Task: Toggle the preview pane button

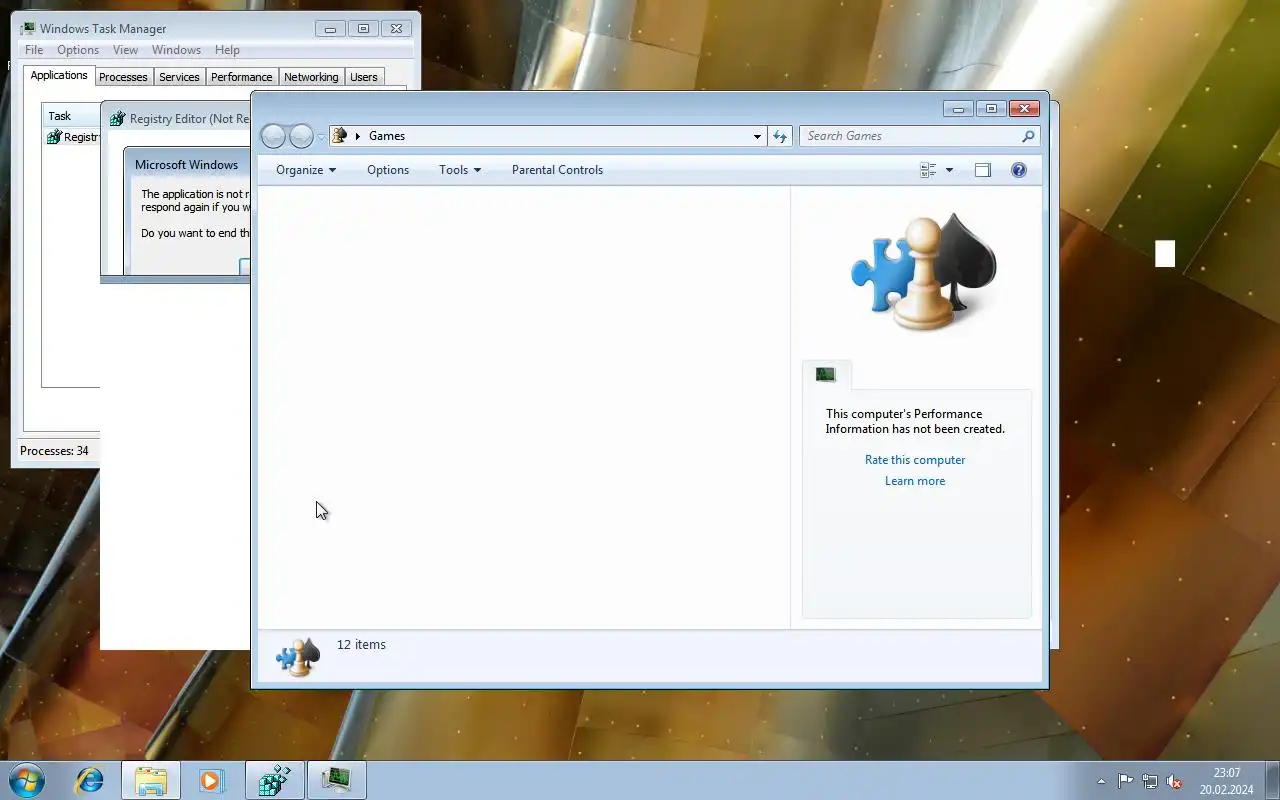Action: 983,170
